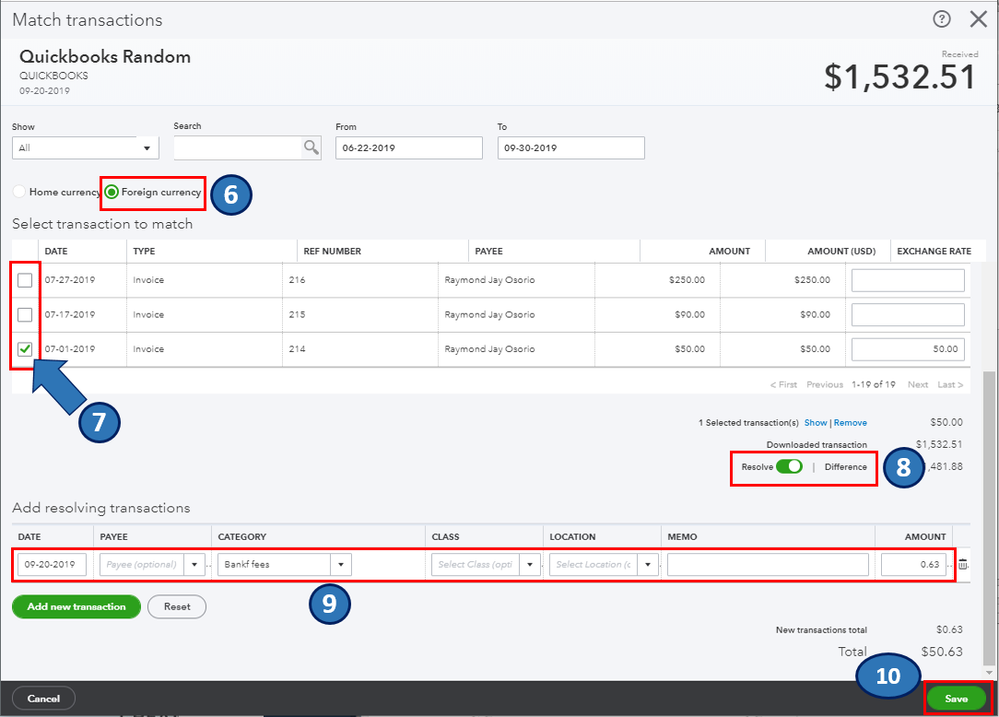Click the Reset button
This screenshot has height=717, width=999.
point(177,607)
